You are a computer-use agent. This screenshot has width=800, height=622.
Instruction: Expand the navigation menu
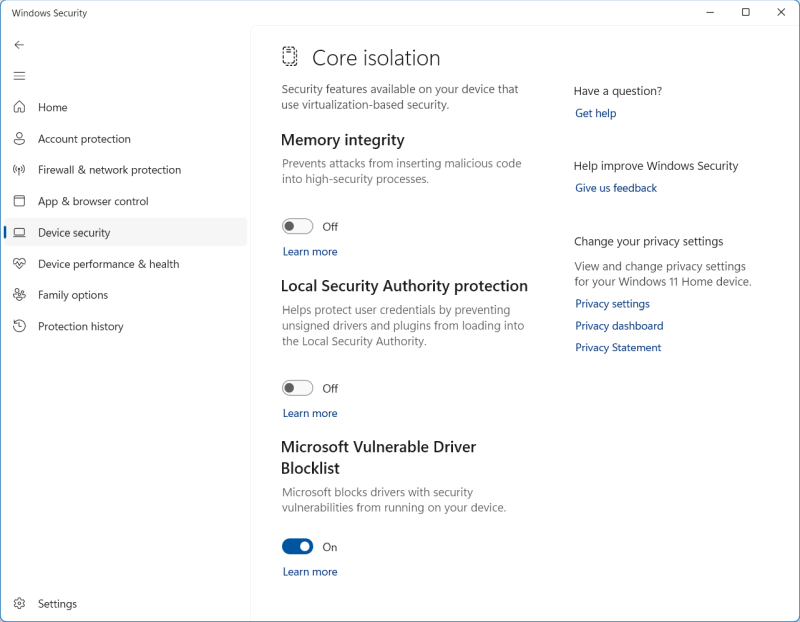click(x=19, y=75)
